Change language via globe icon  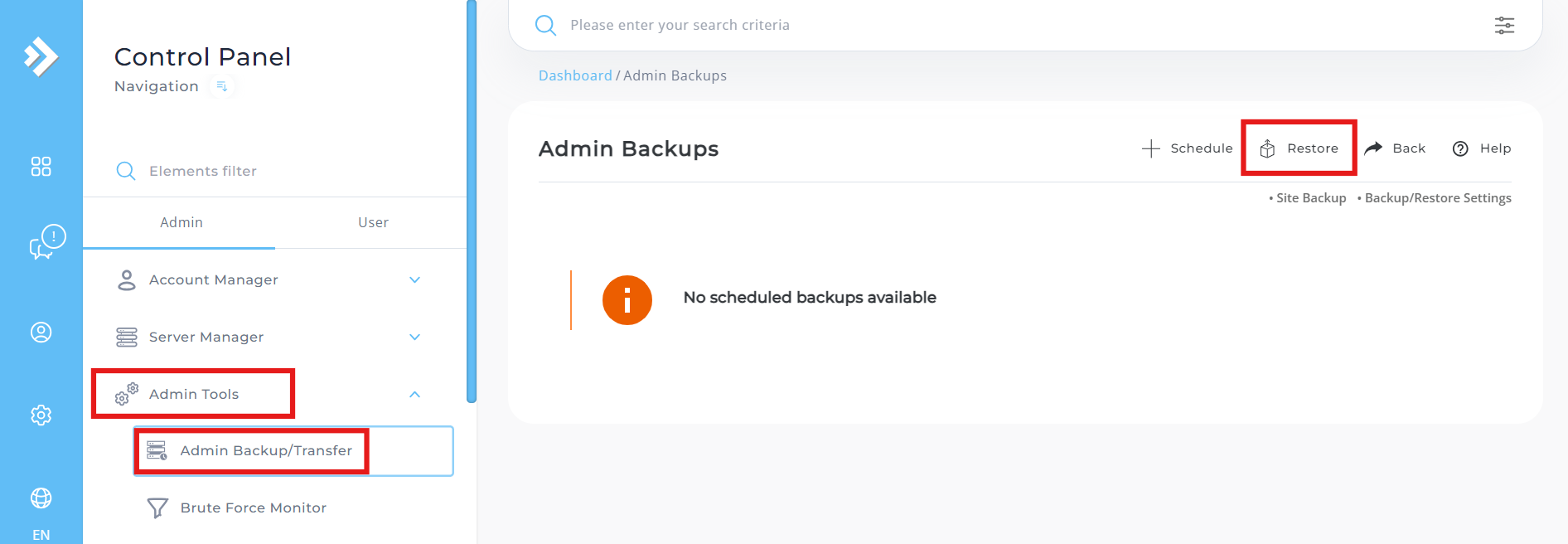point(41,498)
